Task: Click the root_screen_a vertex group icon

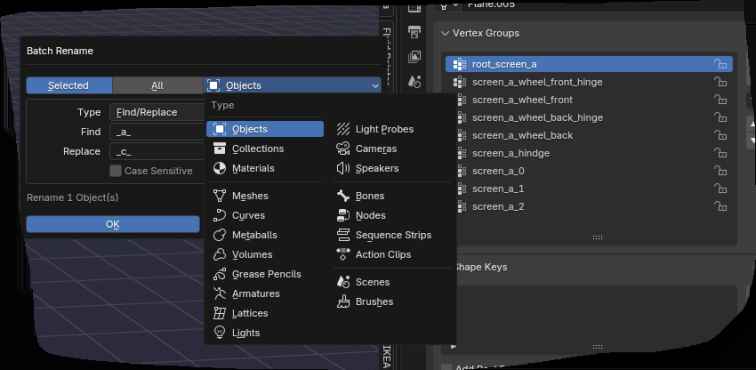Action: 460,64
